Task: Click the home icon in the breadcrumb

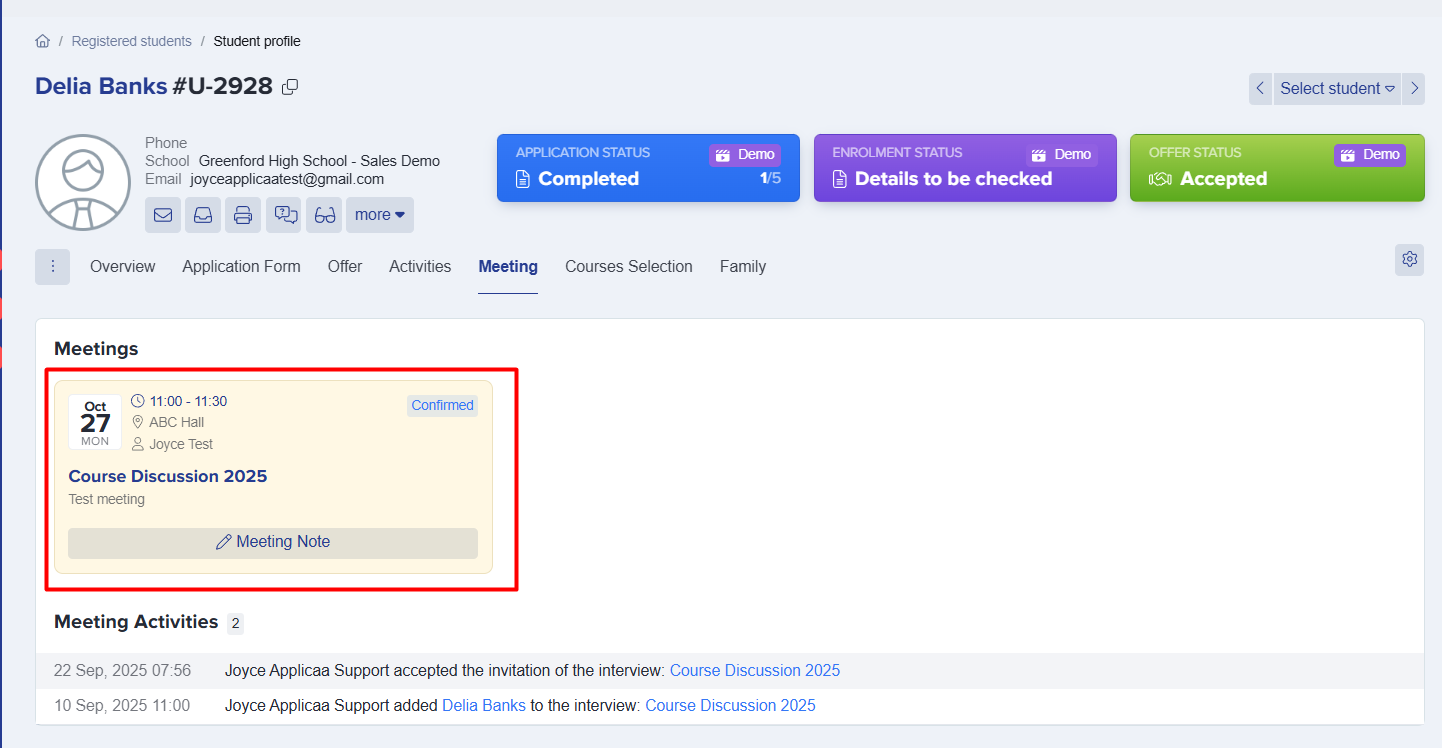Action: click(x=42, y=42)
